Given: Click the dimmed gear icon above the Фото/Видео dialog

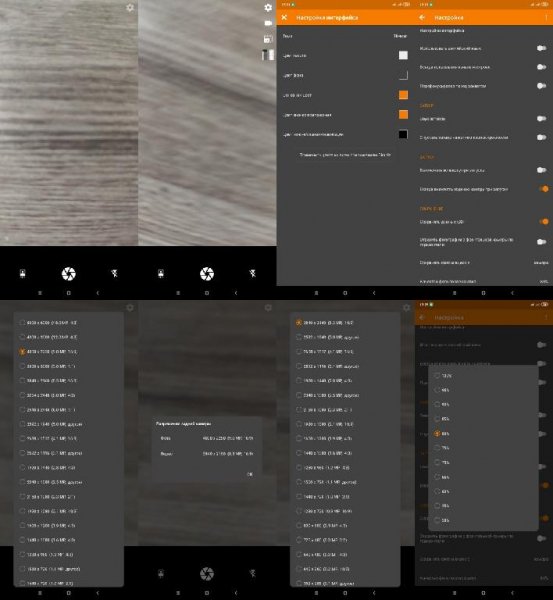Looking at the screenshot, I should [x=268, y=308].
